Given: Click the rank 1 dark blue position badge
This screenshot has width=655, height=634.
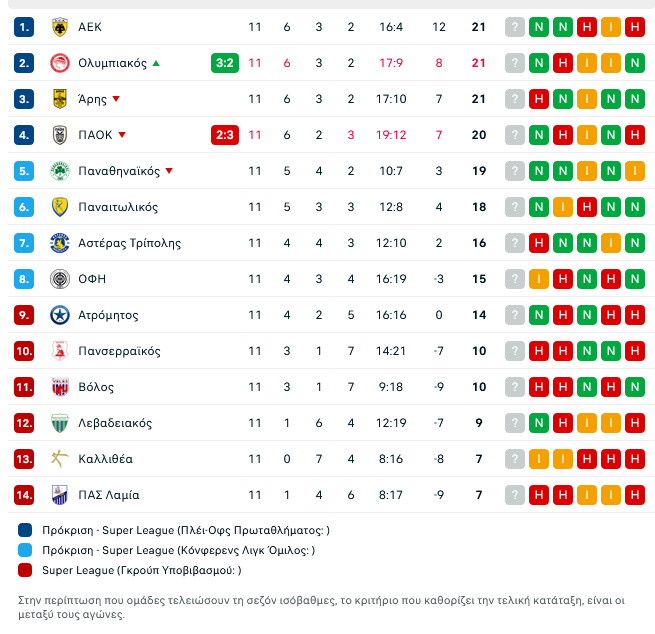Looking at the screenshot, I should [x=24, y=27].
